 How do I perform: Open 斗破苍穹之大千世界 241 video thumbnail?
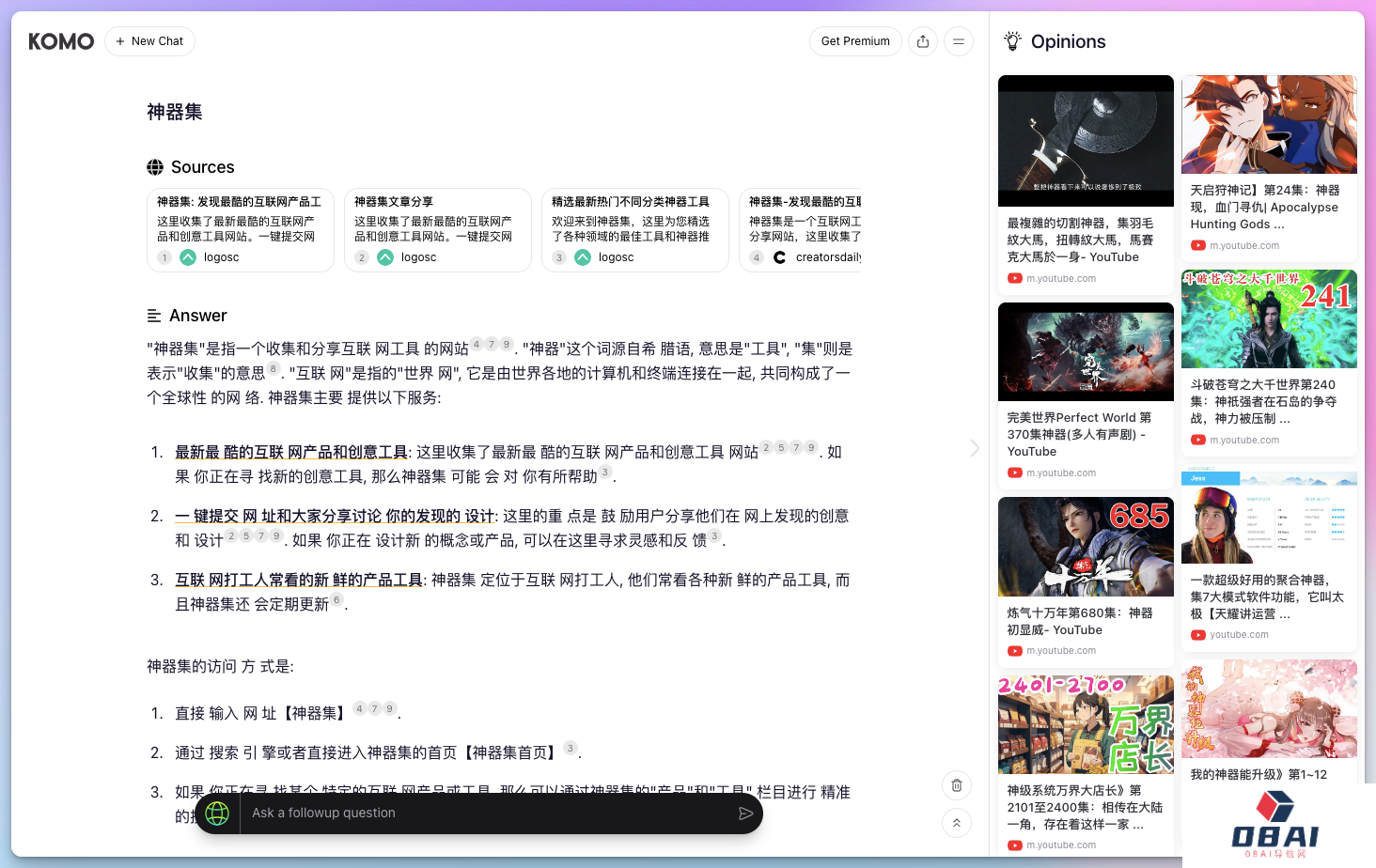pos(1269,319)
